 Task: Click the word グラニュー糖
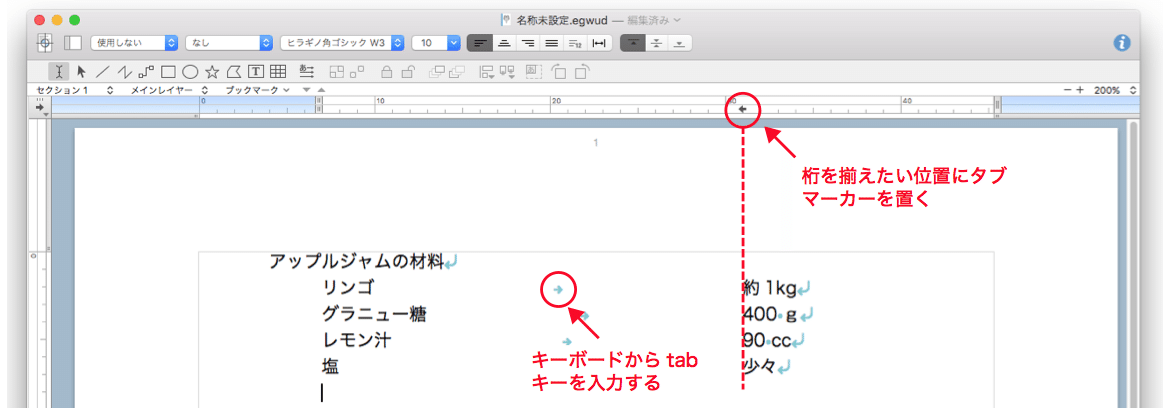point(374,315)
